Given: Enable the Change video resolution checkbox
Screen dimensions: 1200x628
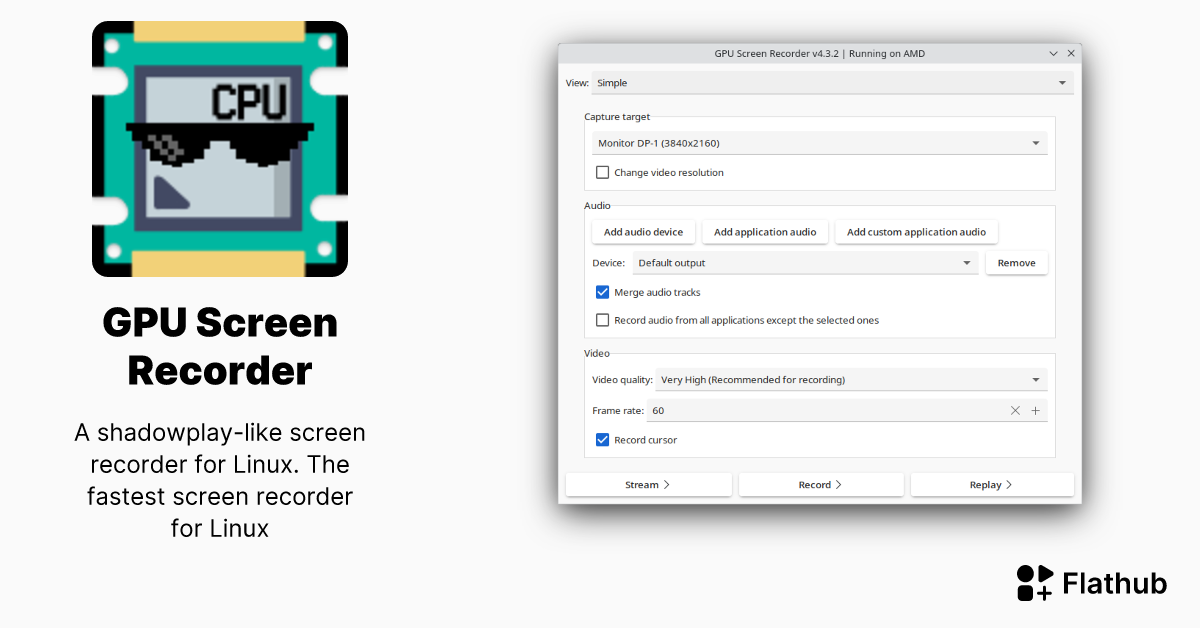Looking at the screenshot, I should pyautogui.click(x=602, y=172).
